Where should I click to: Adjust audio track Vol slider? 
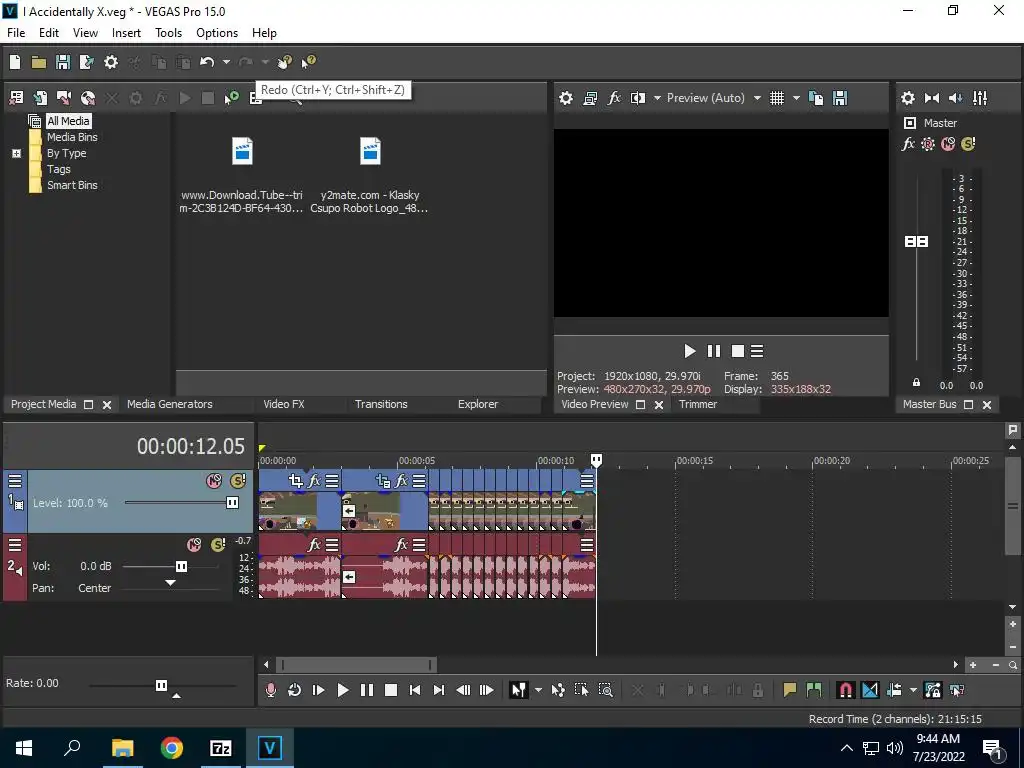[182, 566]
